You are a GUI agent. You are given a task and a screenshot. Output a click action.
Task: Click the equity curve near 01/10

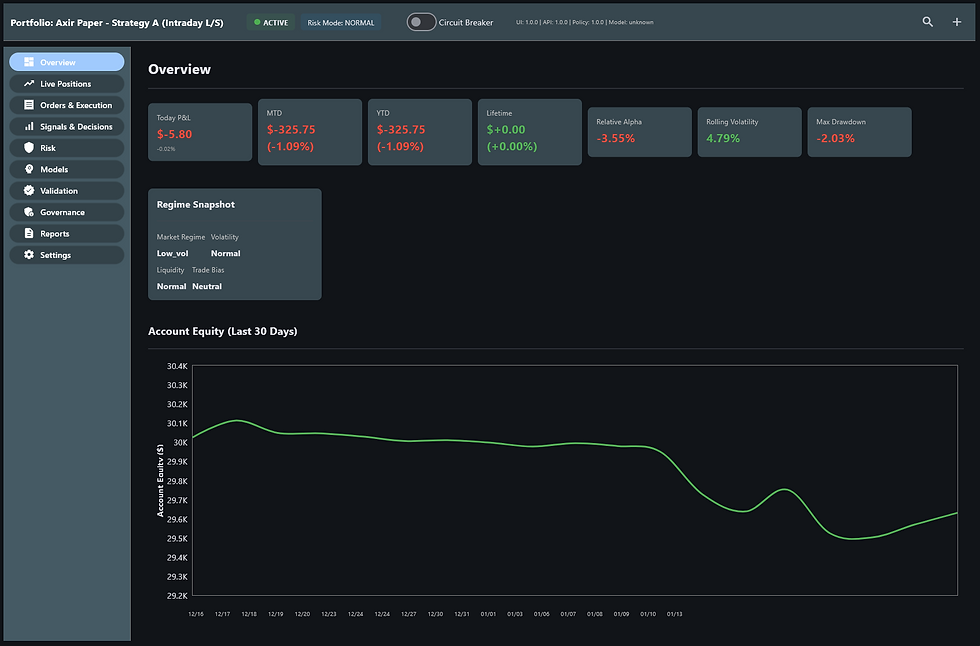648,447
